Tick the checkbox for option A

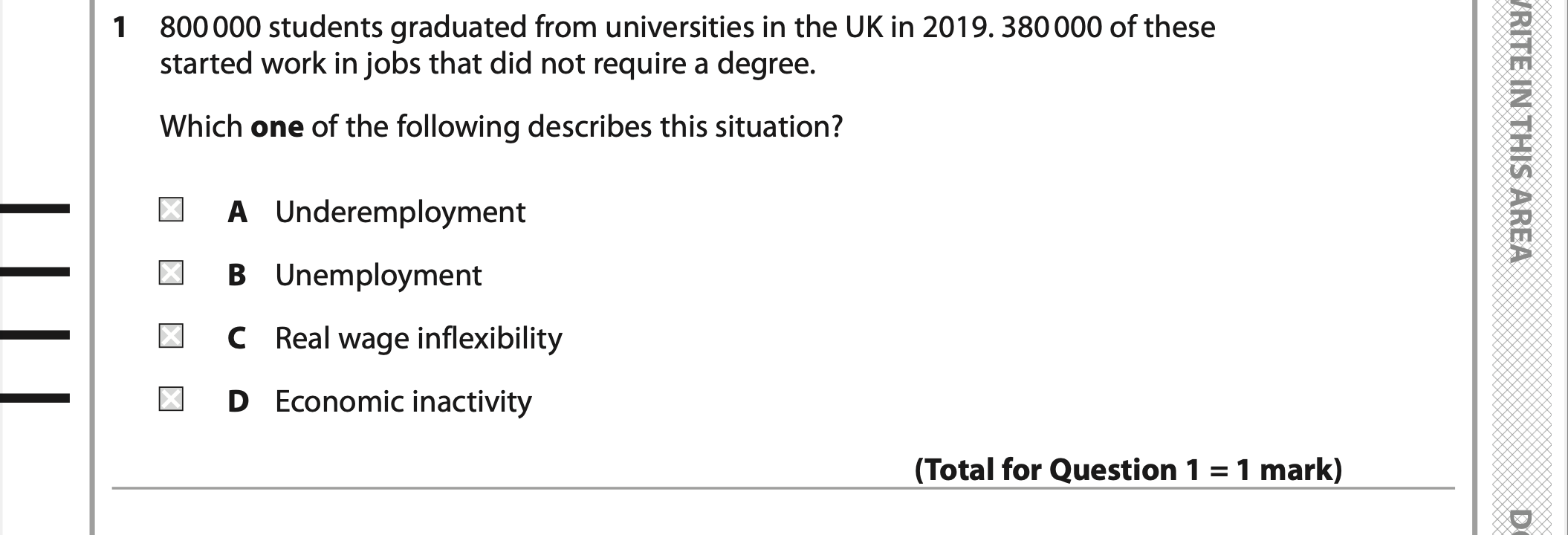pyautogui.click(x=171, y=210)
